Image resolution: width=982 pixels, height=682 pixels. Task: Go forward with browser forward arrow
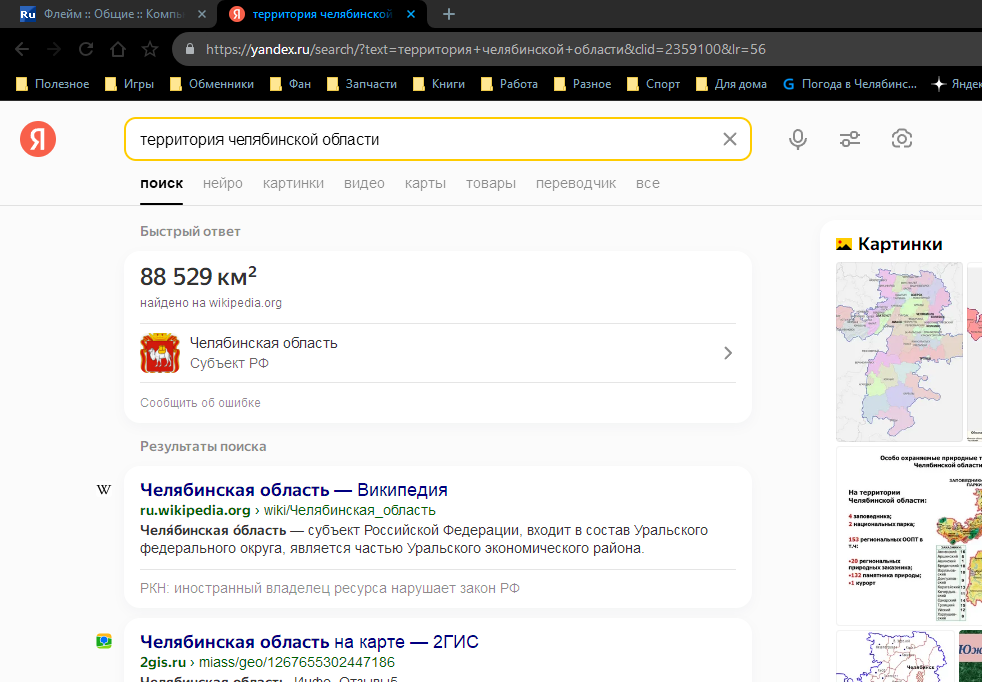pos(54,49)
